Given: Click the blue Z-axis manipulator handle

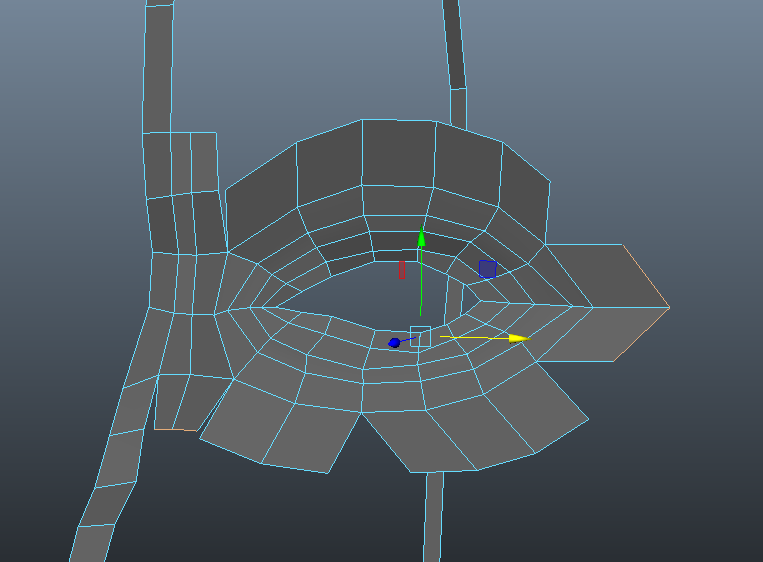Looking at the screenshot, I should [394, 343].
